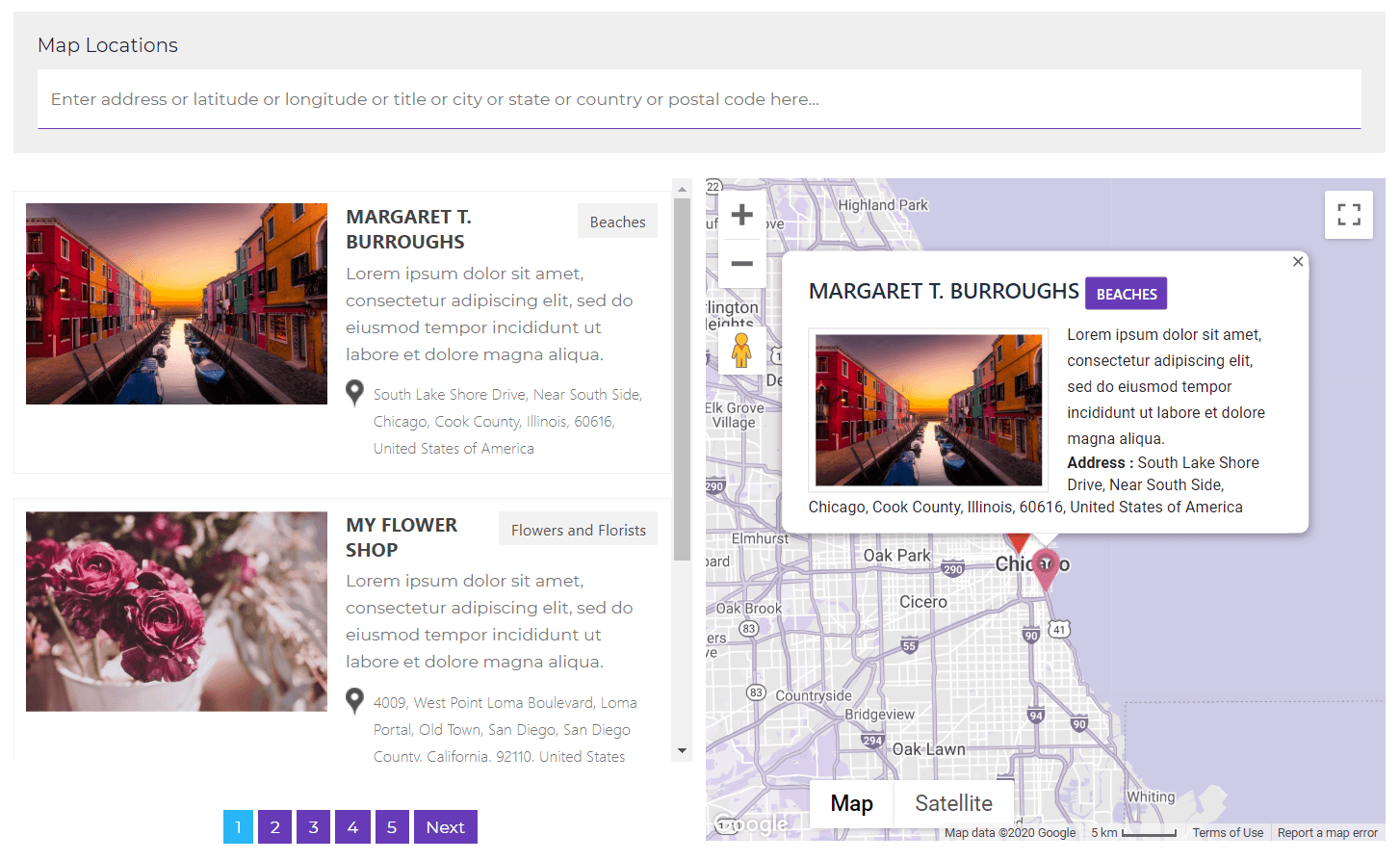The image size is (1400, 861).
Task: Click the location pin beside the Burroughs address
Action: (x=353, y=392)
